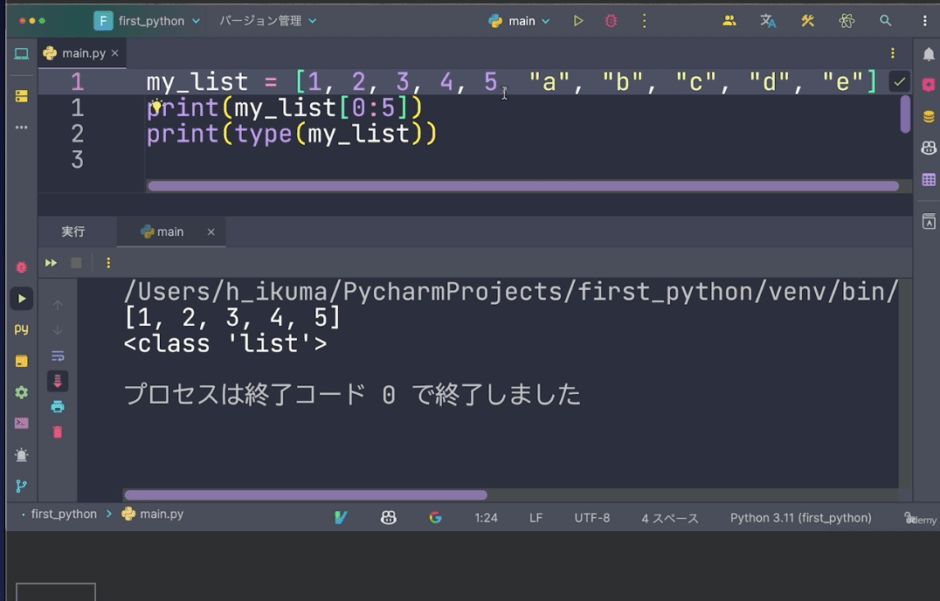Toggle soft-wrap in console output
Screen dimensions: 940x601
[x=58, y=356]
